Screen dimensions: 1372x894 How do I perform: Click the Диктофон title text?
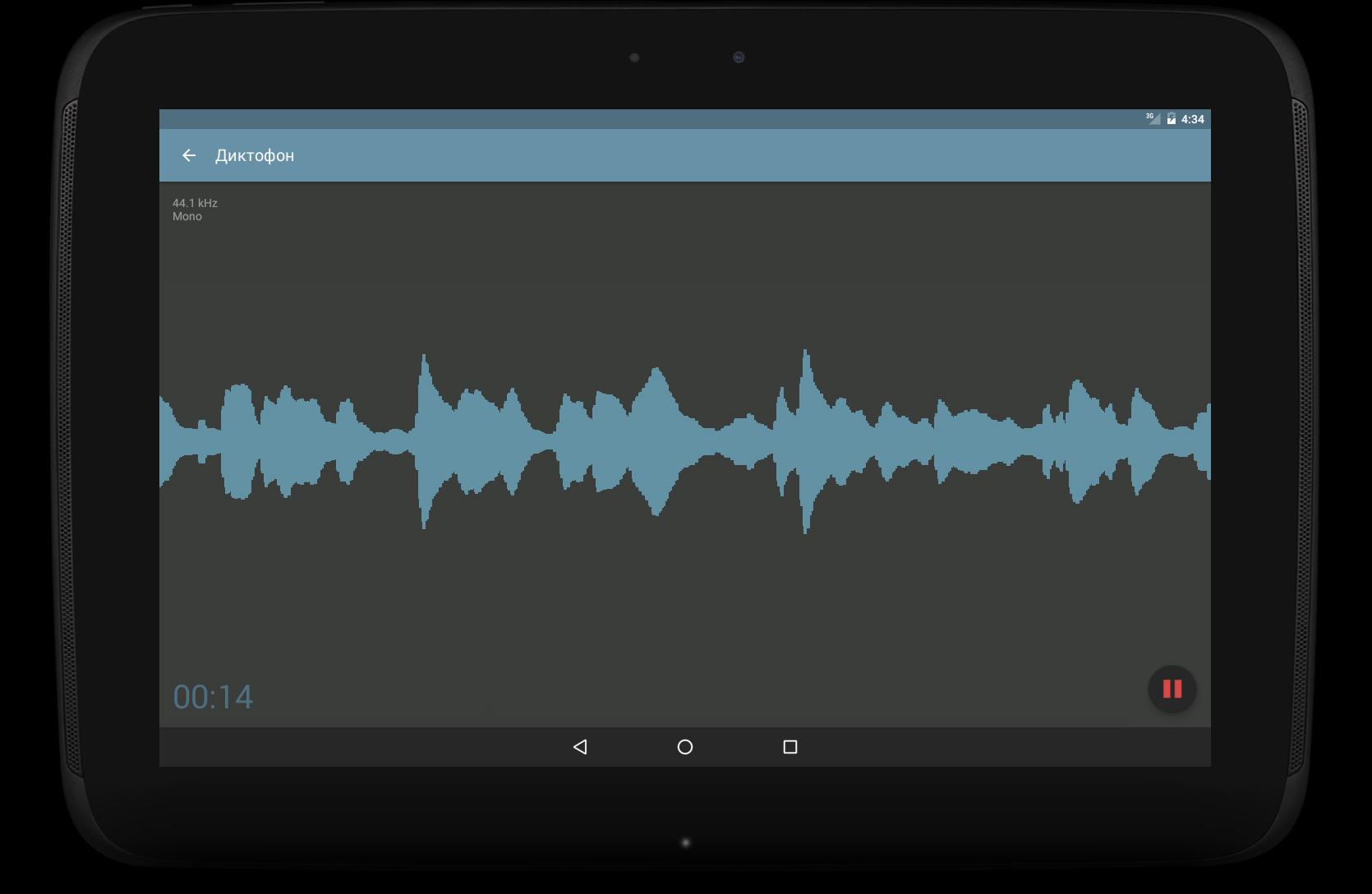pos(255,155)
